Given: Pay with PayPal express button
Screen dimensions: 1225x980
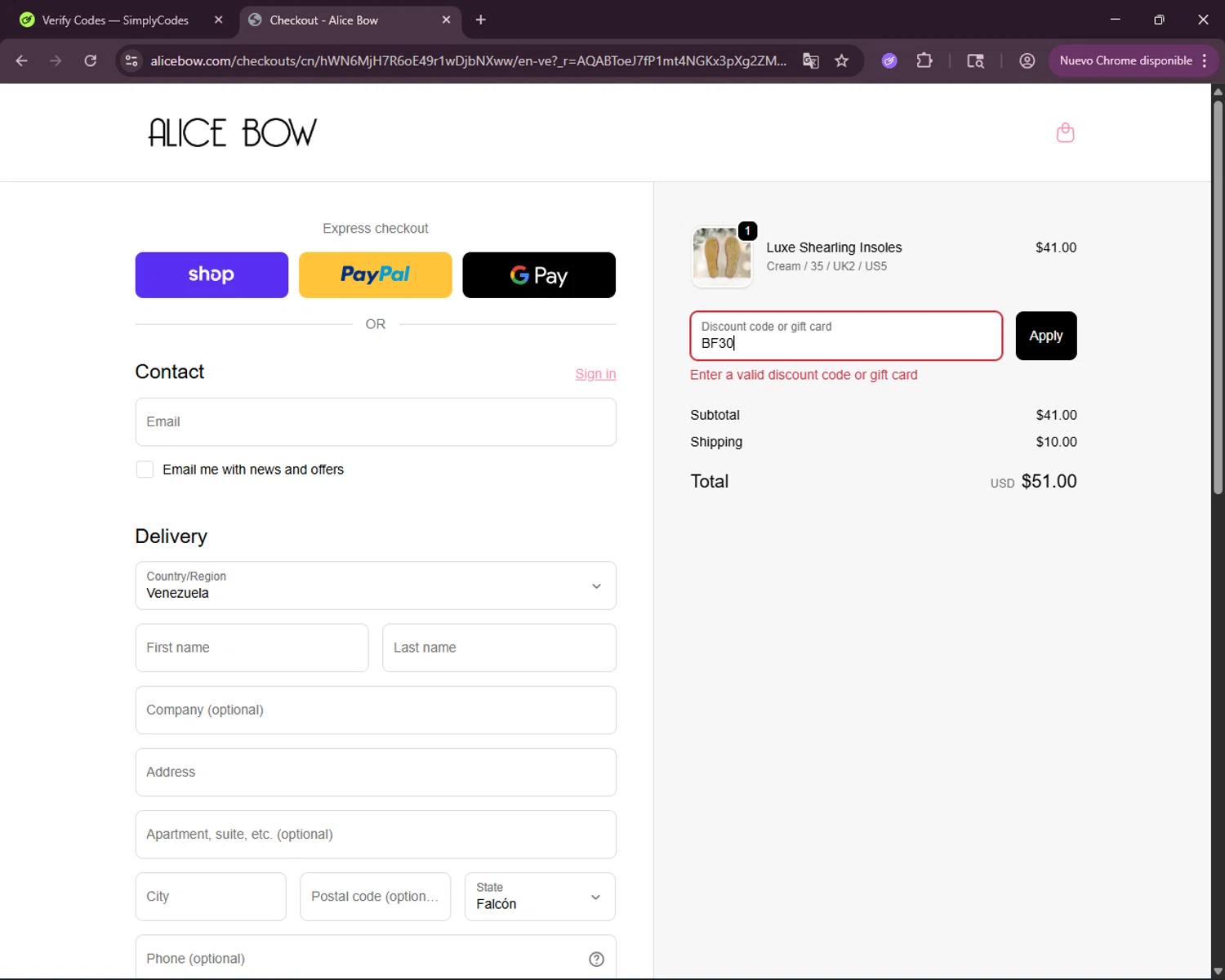Looking at the screenshot, I should point(376,275).
